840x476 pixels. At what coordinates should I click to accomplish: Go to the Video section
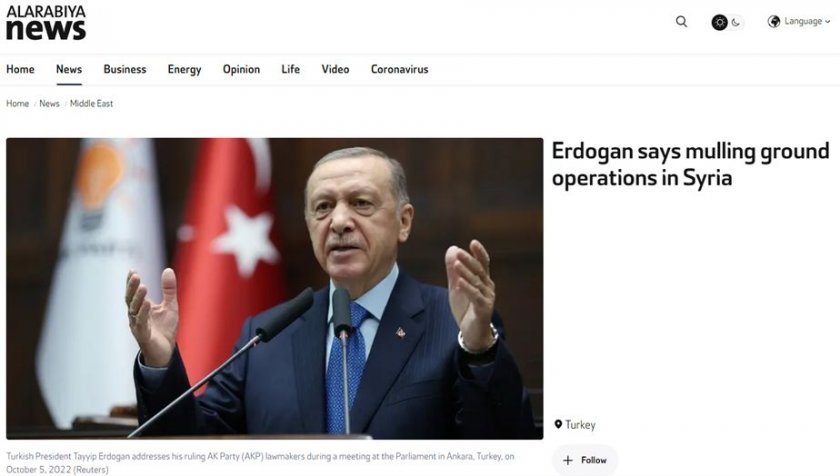tap(335, 69)
